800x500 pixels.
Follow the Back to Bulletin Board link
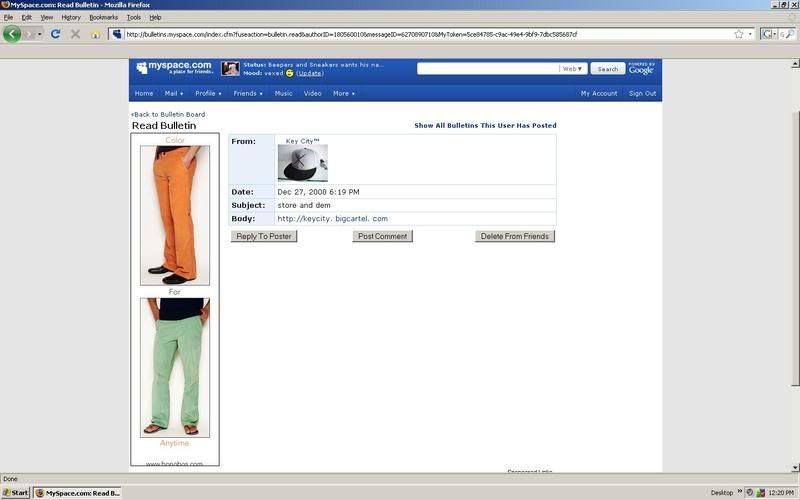[x=168, y=114]
